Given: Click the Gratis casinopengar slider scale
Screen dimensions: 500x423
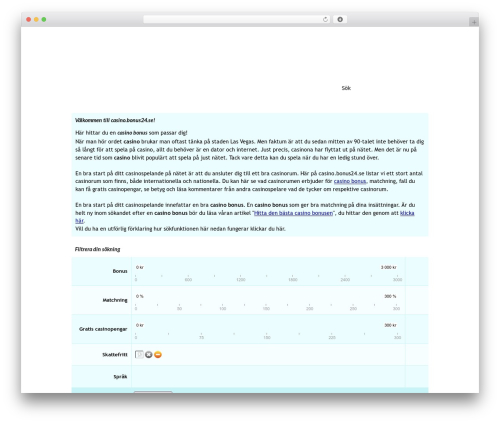Looking at the screenshot, I should coord(268,336).
